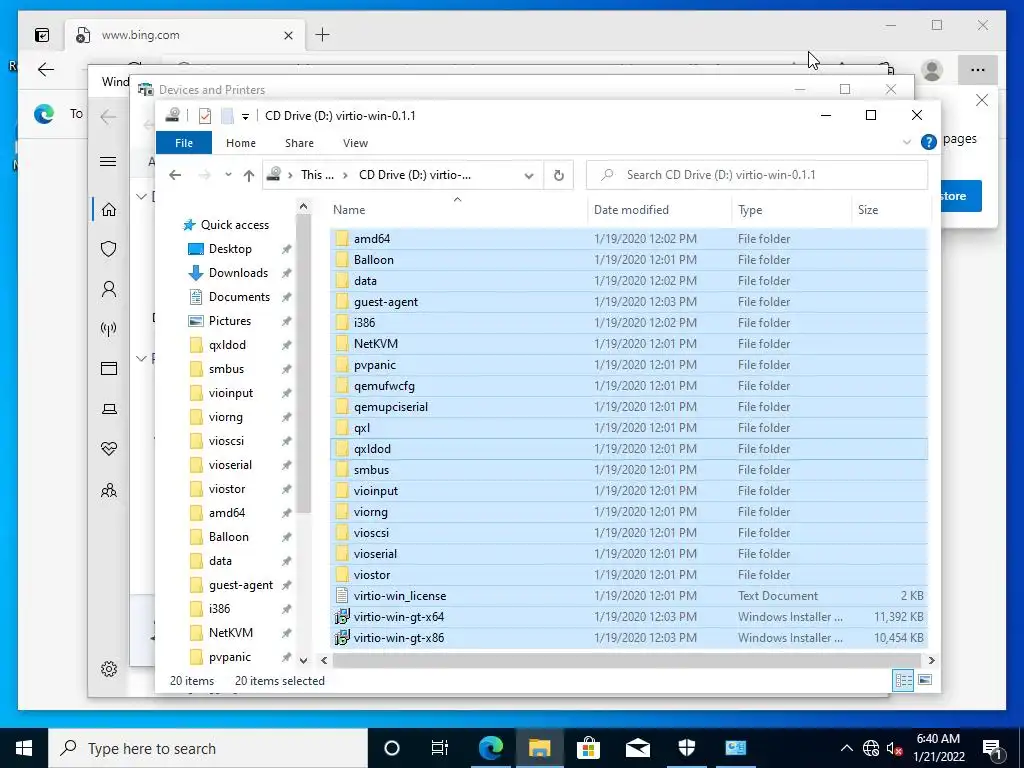Open Documents in the navigation pane
This screenshot has width=1024, height=768.
pos(229,297)
